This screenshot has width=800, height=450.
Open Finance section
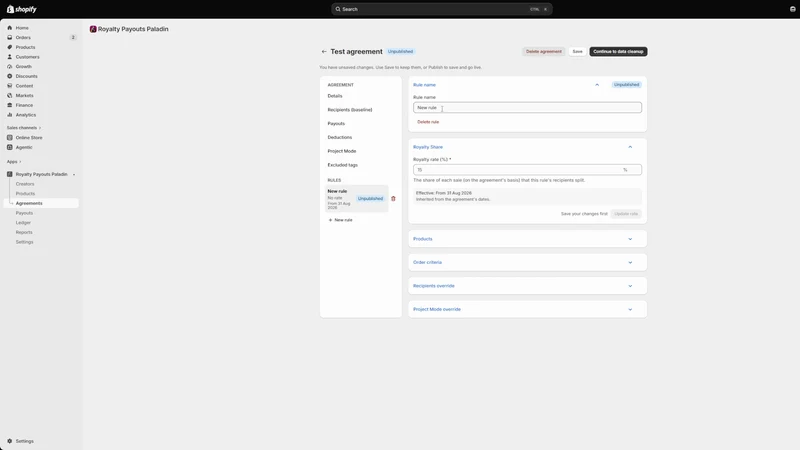point(24,105)
